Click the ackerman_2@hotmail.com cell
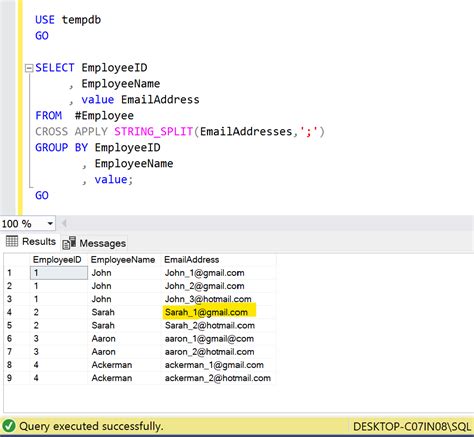The image size is (474, 437). 219,378
